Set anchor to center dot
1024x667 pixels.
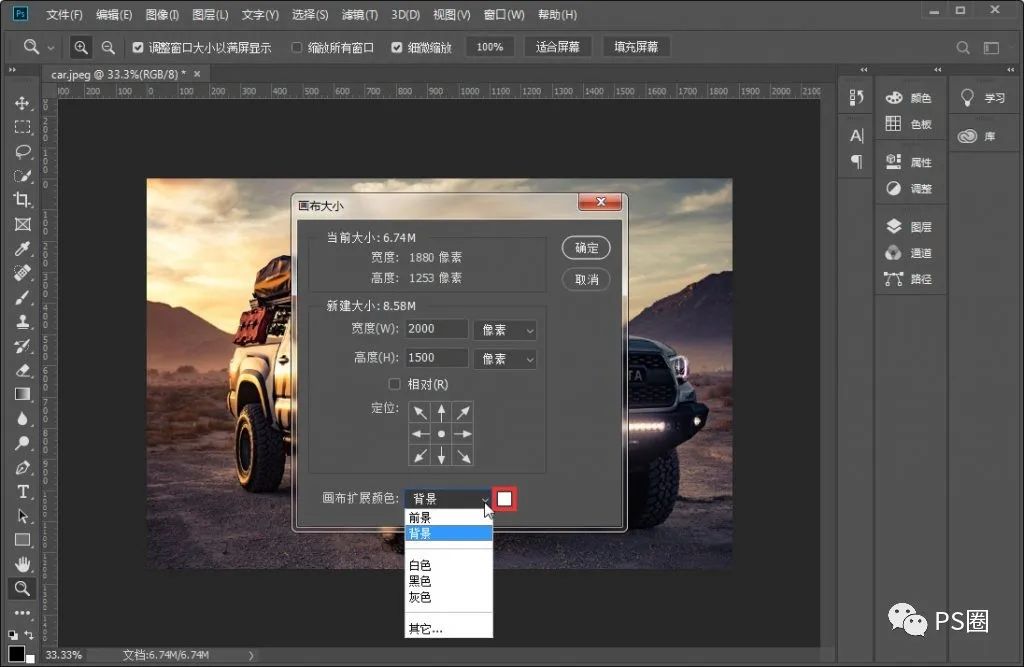tap(441, 434)
